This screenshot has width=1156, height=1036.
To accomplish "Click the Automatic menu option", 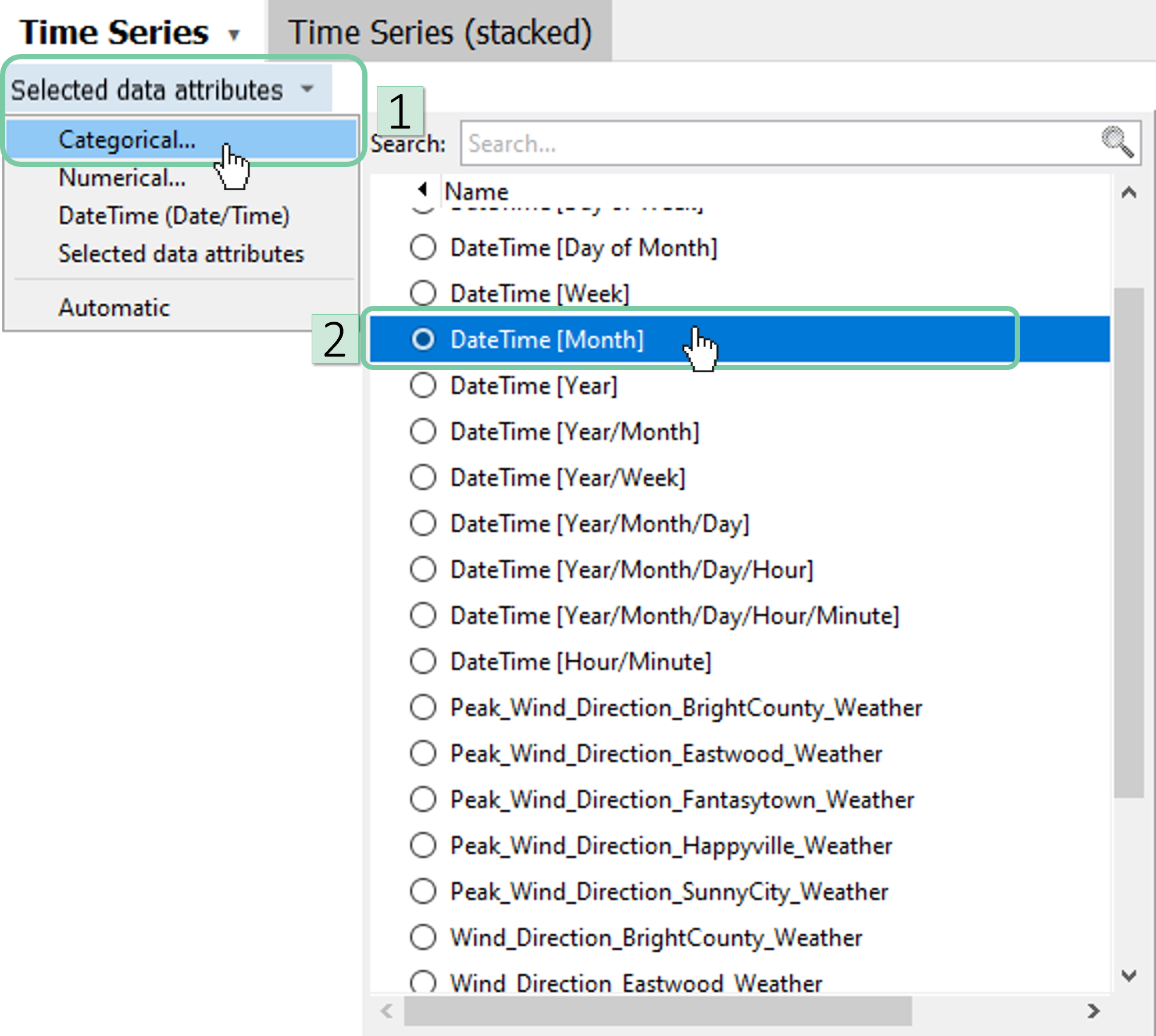I will point(114,307).
